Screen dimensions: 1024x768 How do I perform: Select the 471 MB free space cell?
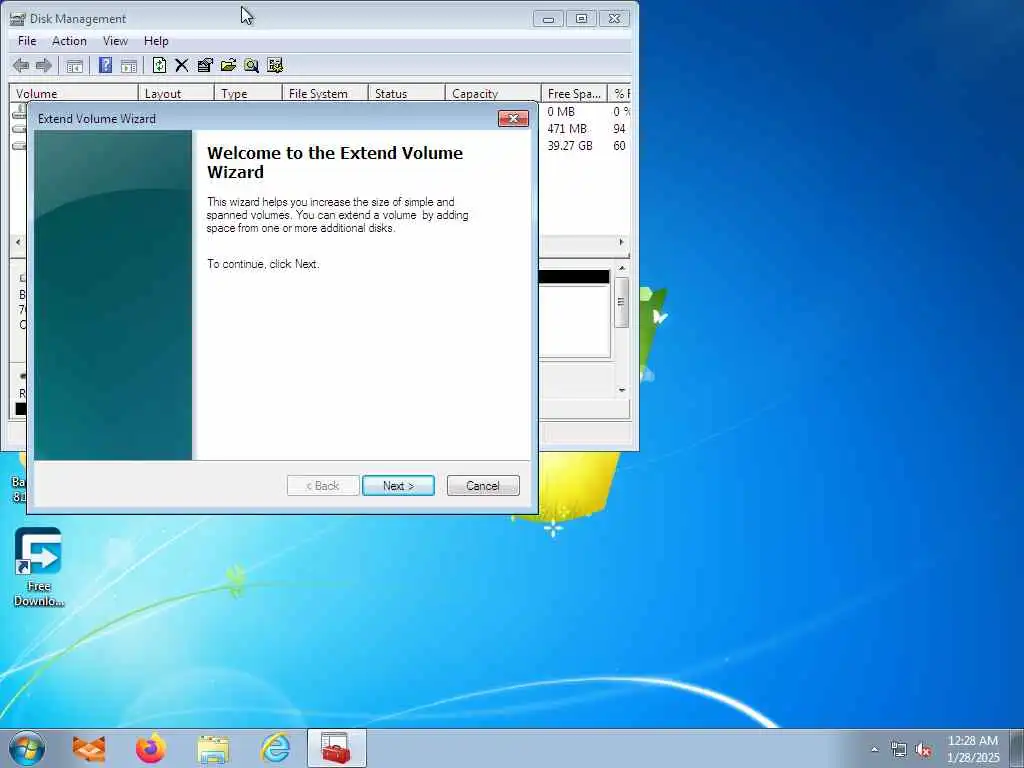pos(567,129)
